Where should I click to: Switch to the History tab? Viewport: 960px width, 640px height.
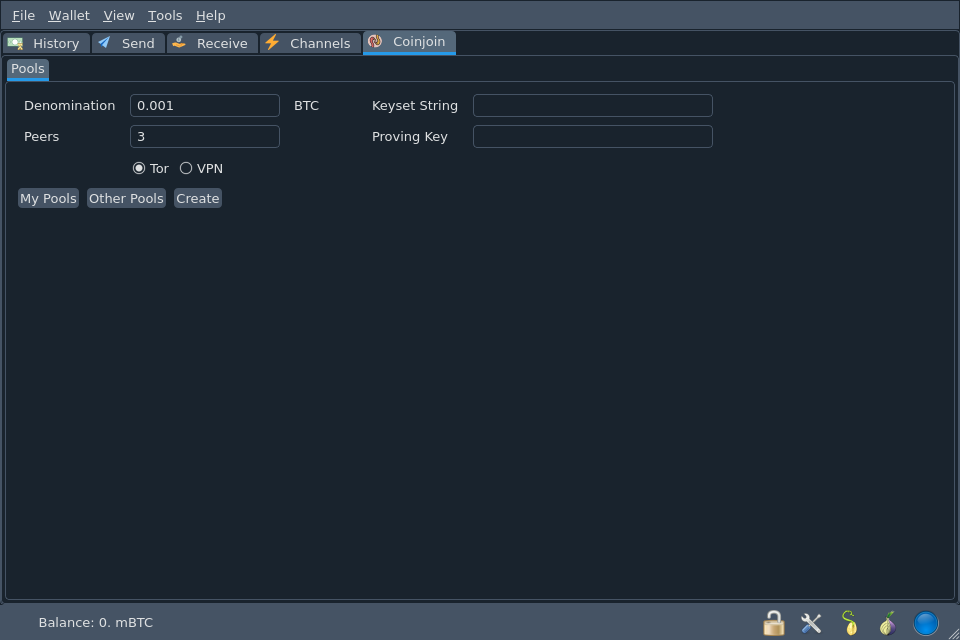click(47, 43)
